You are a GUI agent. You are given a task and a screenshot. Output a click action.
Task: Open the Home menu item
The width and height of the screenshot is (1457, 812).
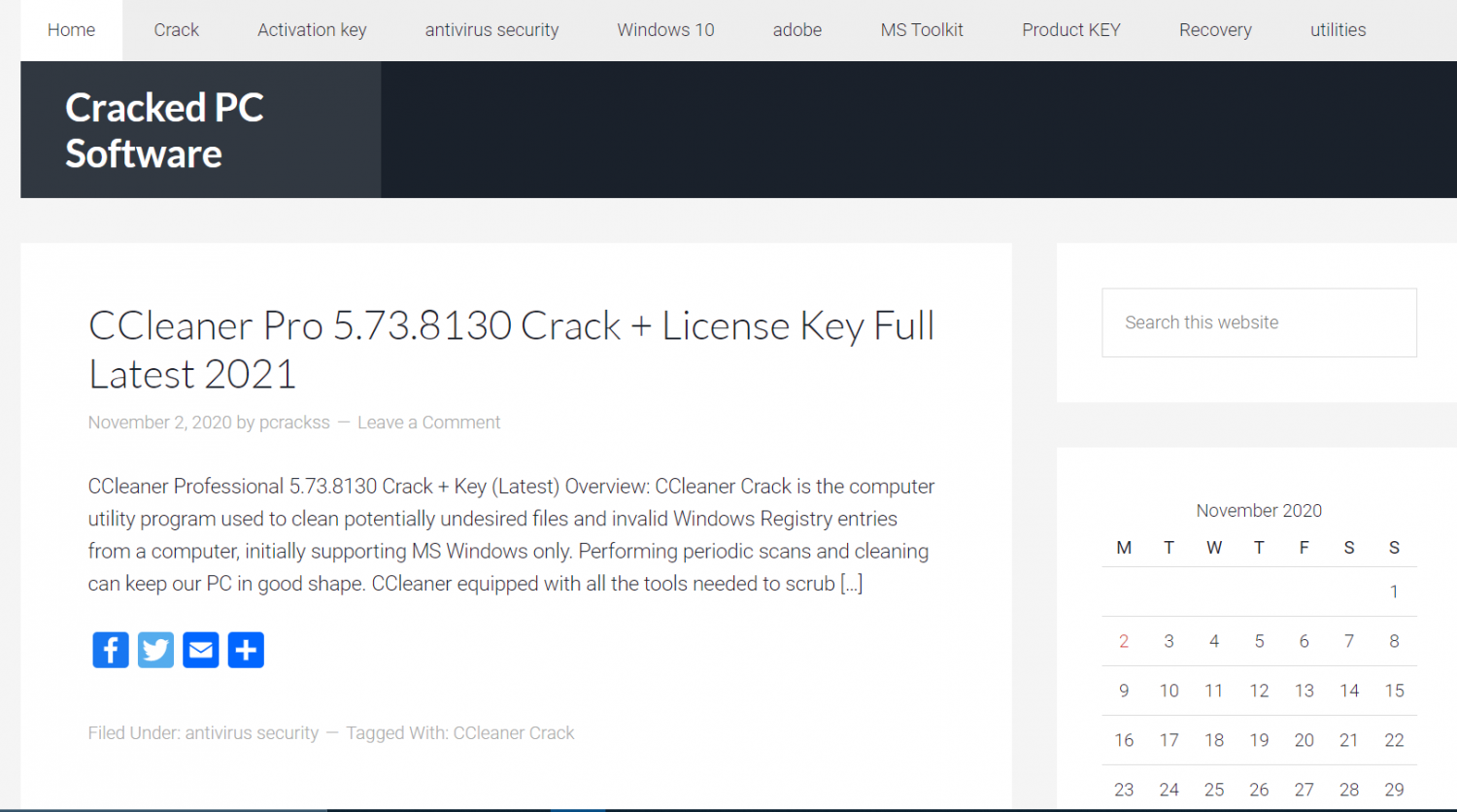(71, 30)
